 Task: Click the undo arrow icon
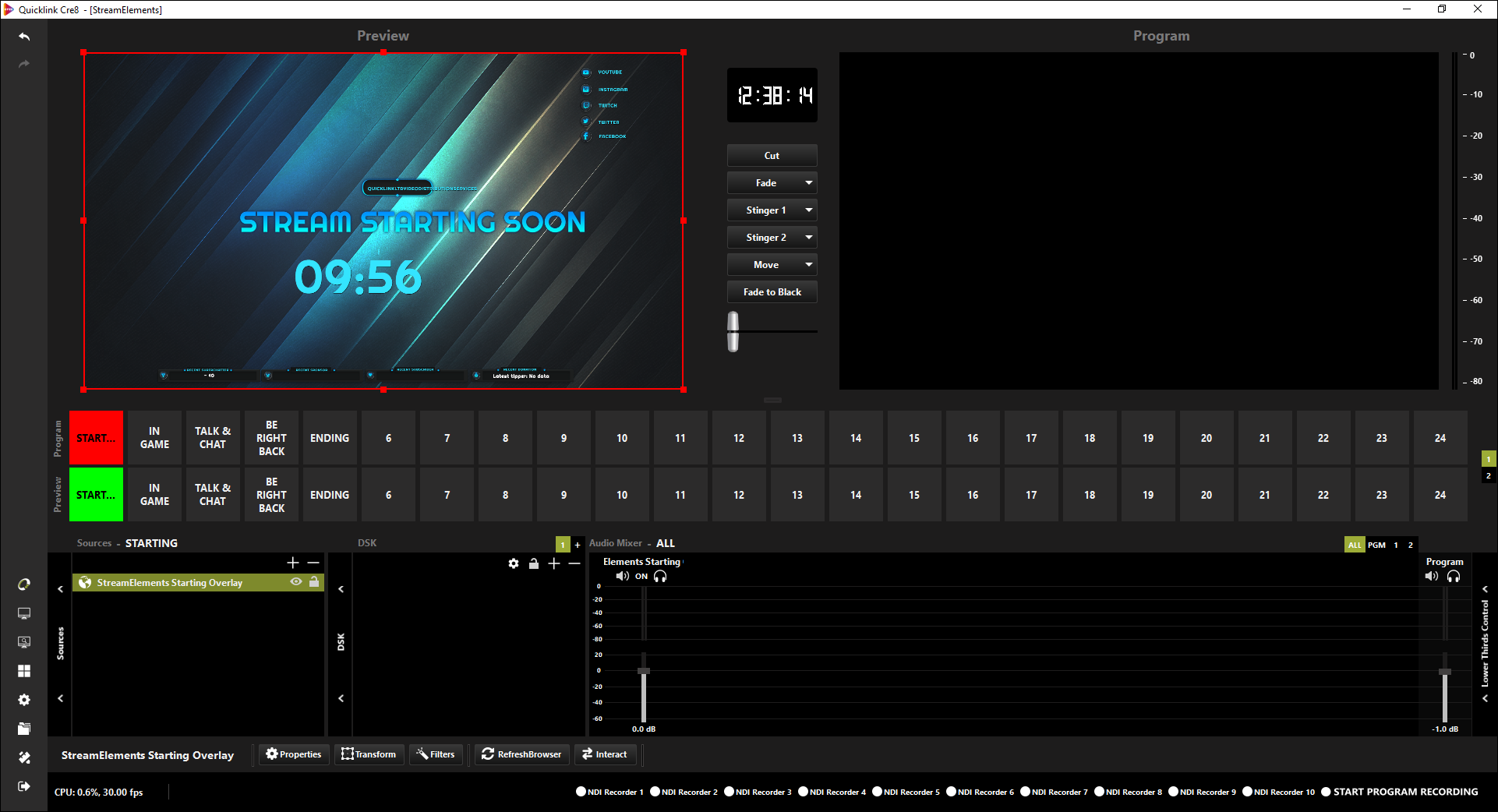(24, 37)
